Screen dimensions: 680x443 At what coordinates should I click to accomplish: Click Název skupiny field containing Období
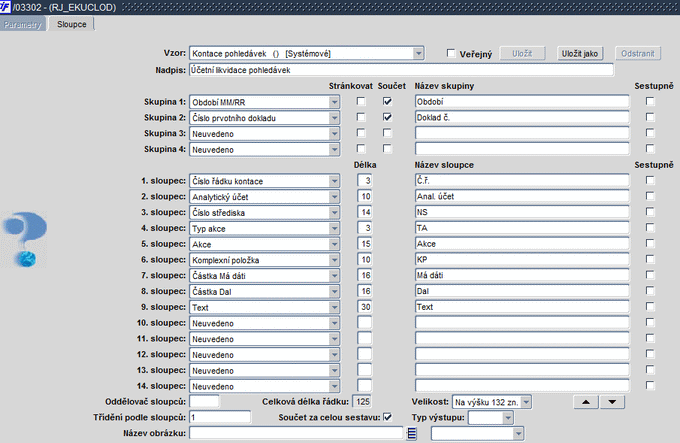[x=522, y=101]
